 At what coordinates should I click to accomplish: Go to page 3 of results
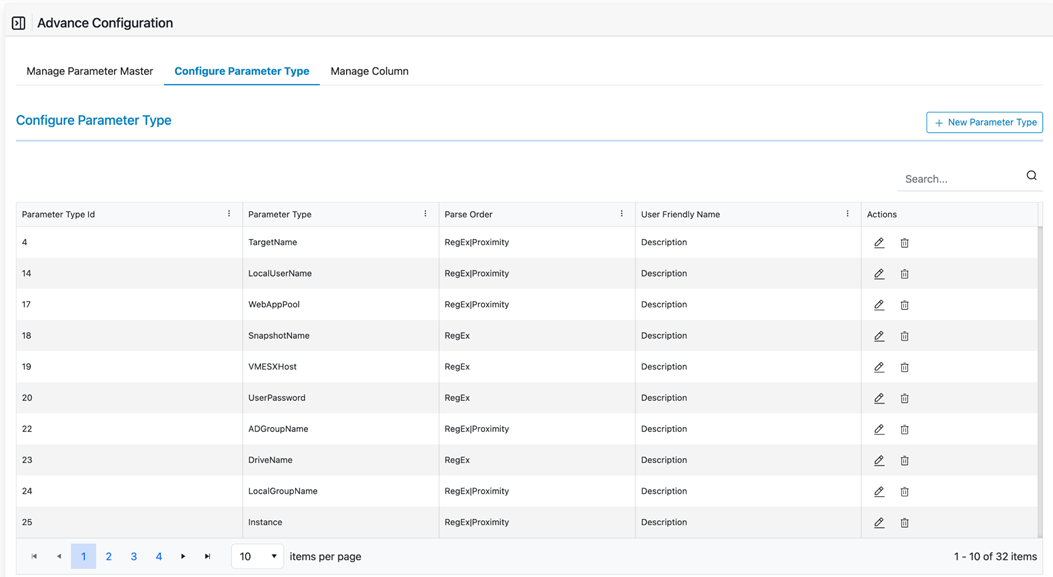(134, 556)
